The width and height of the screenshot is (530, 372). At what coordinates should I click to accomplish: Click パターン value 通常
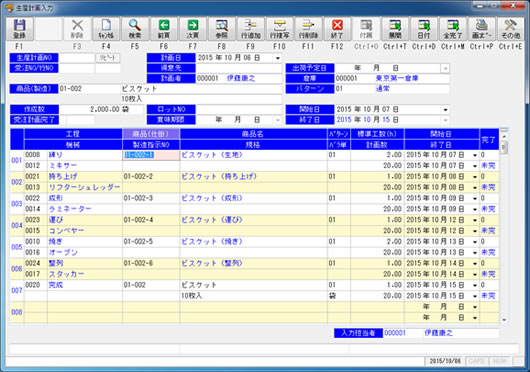tap(383, 89)
